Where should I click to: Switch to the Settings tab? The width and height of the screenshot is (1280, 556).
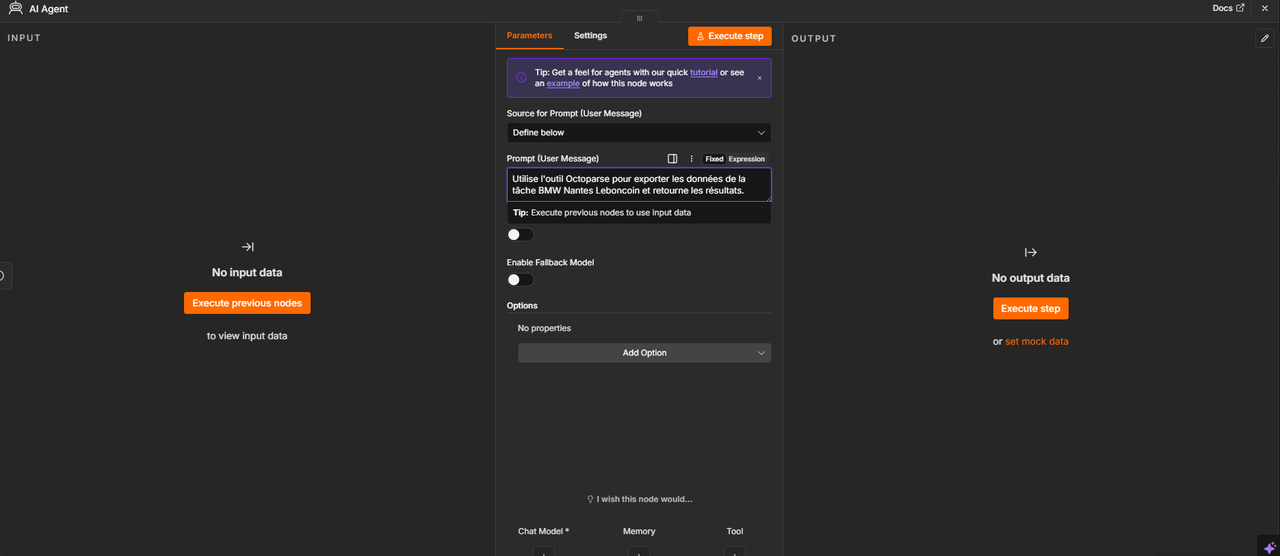pos(590,36)
